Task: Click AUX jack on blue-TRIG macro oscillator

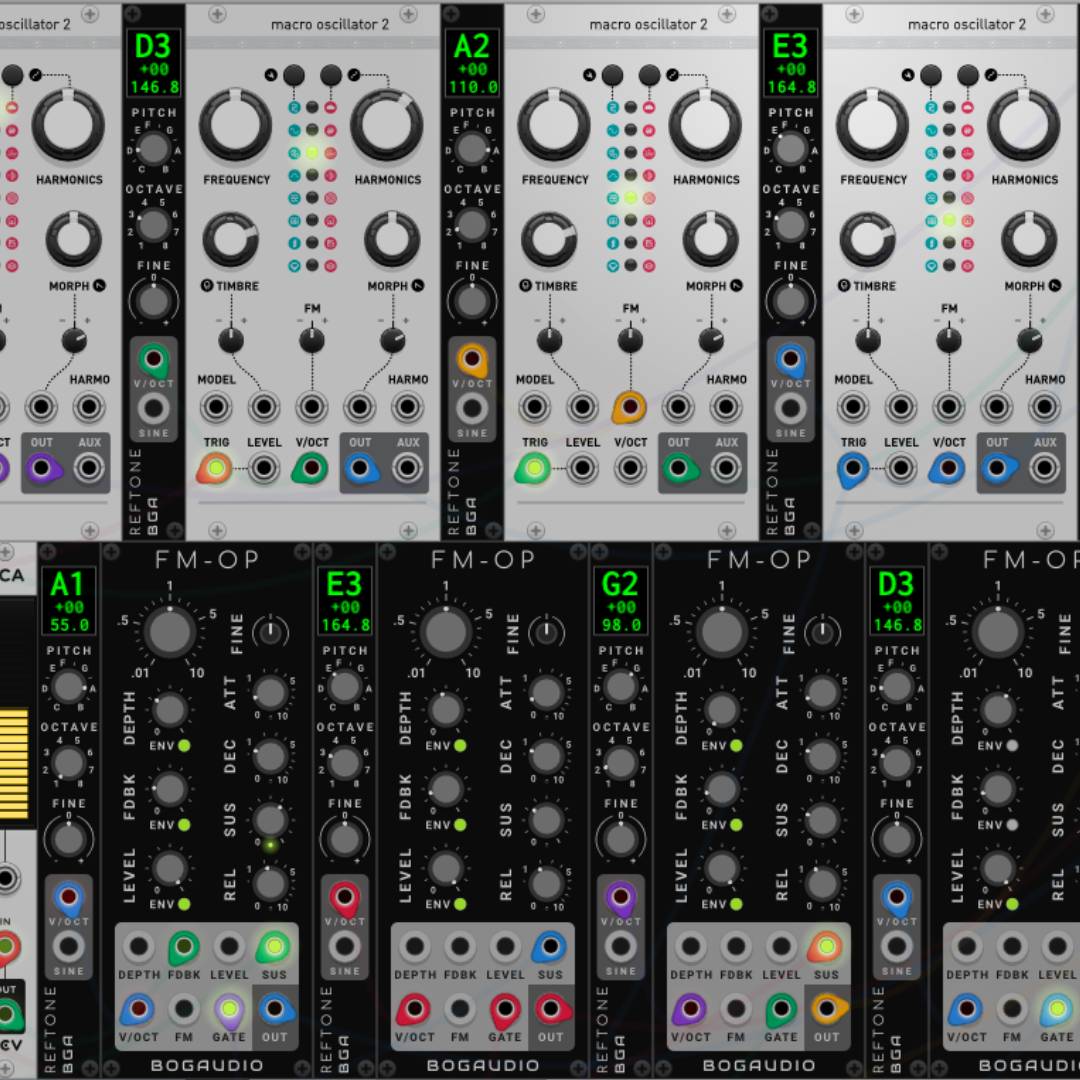Action: pyautogui.click(x=1044, y=468)
